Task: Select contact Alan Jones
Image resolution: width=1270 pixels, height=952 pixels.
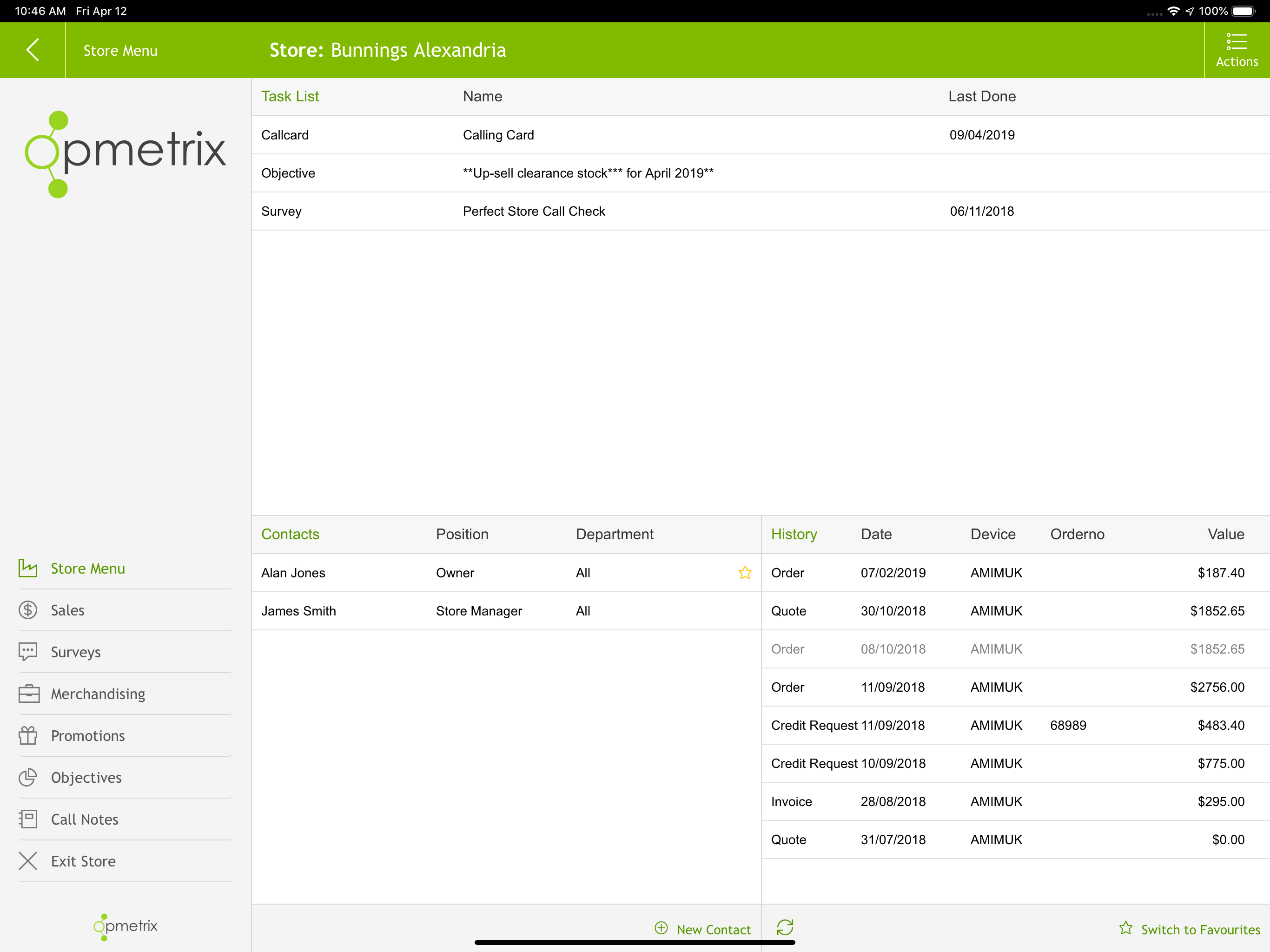Action: click(x=506, y=573)
